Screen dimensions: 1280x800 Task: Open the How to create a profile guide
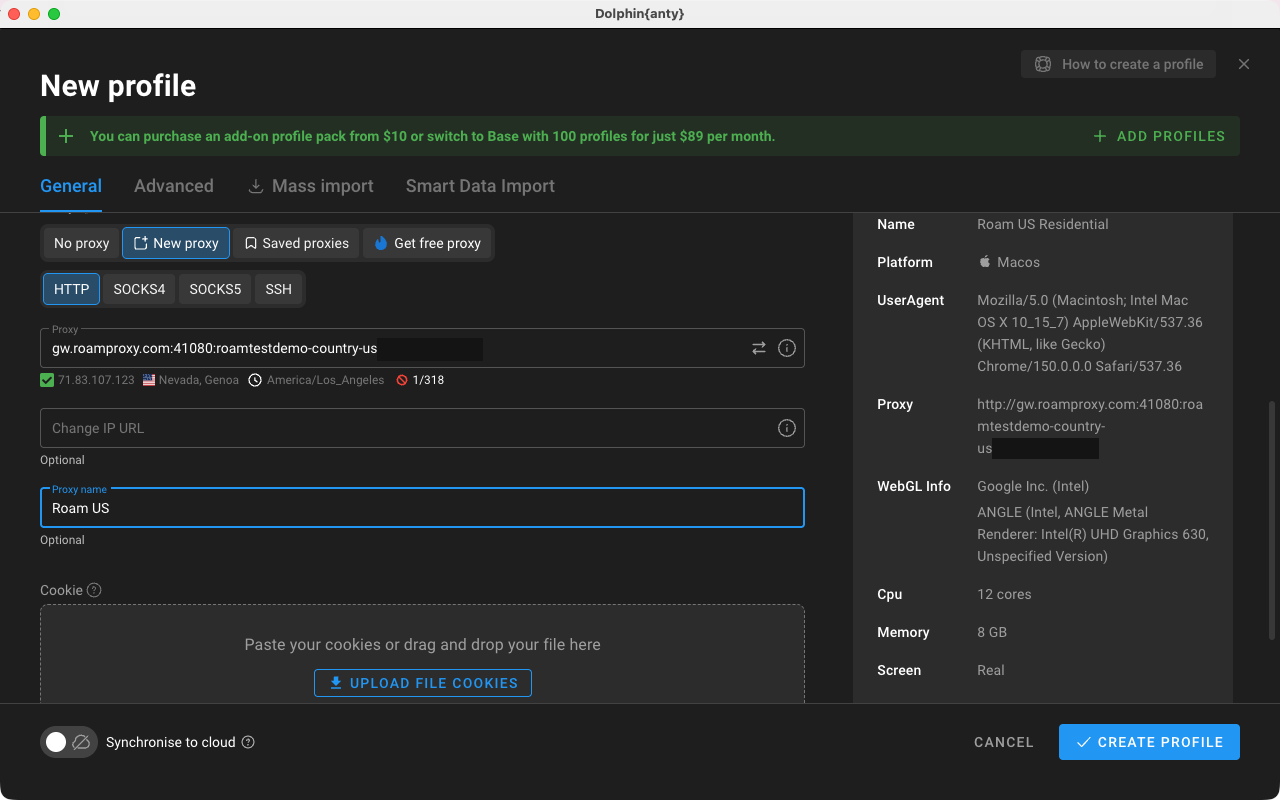point(1118,64)
